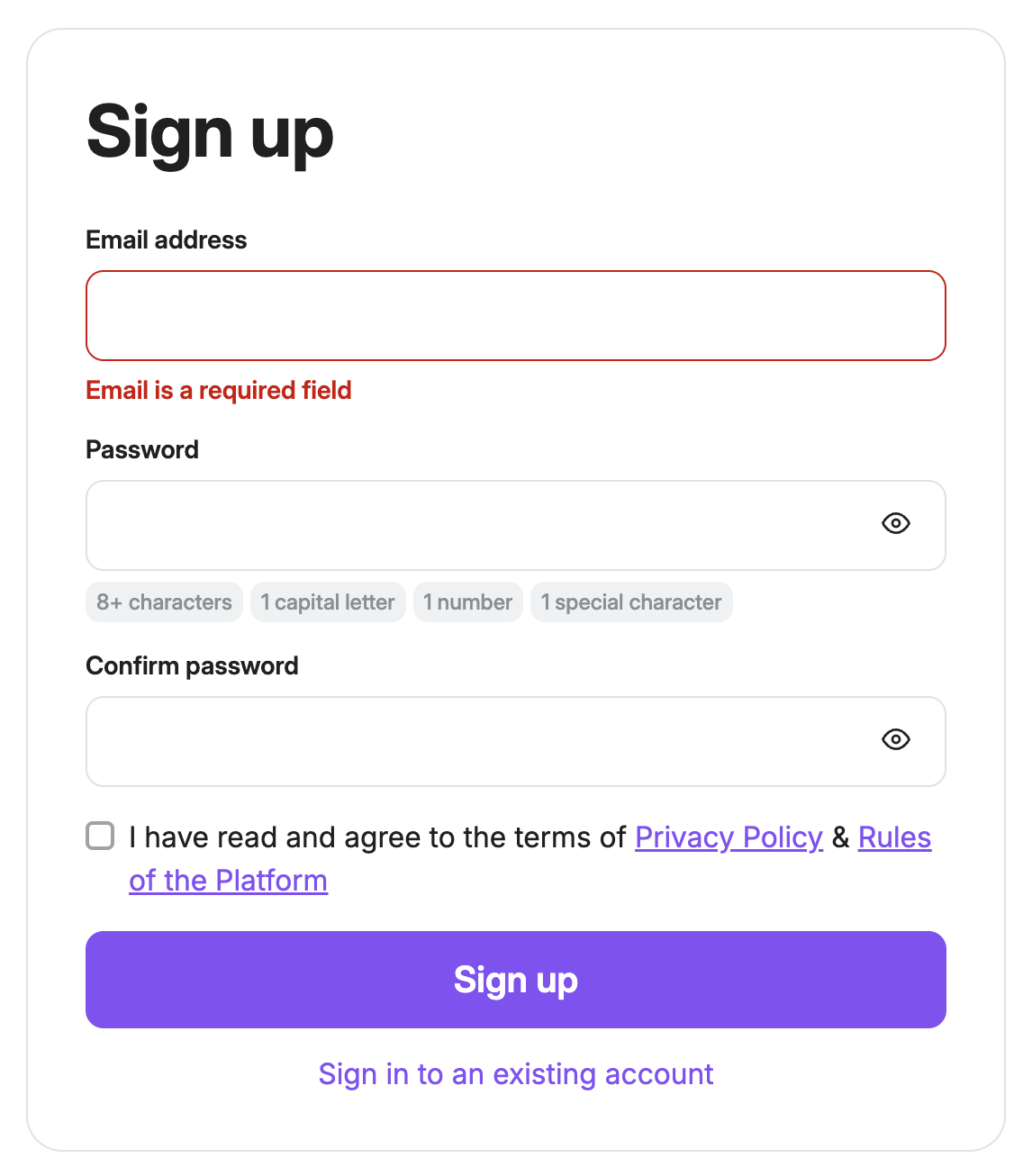
Task: Click into the Confirm password input
Action: (x=477, y=742)
